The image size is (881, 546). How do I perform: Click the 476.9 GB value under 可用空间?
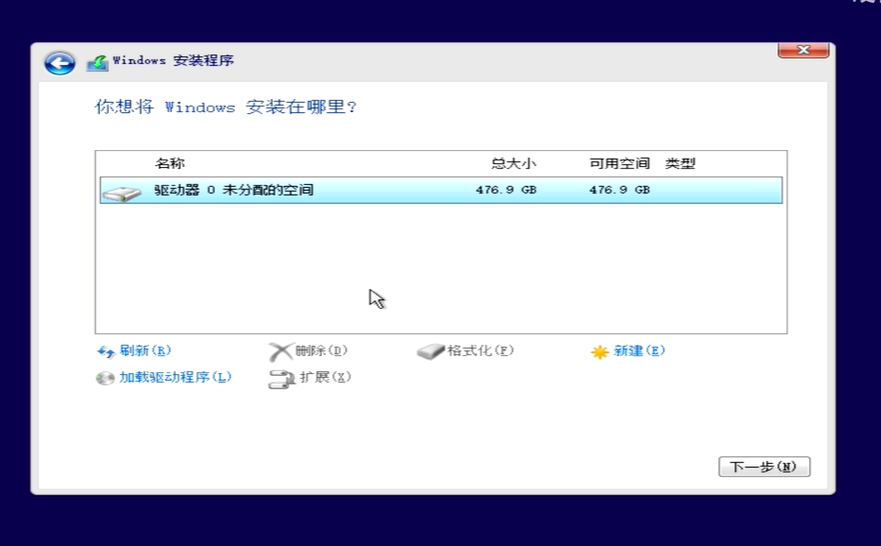620,190
